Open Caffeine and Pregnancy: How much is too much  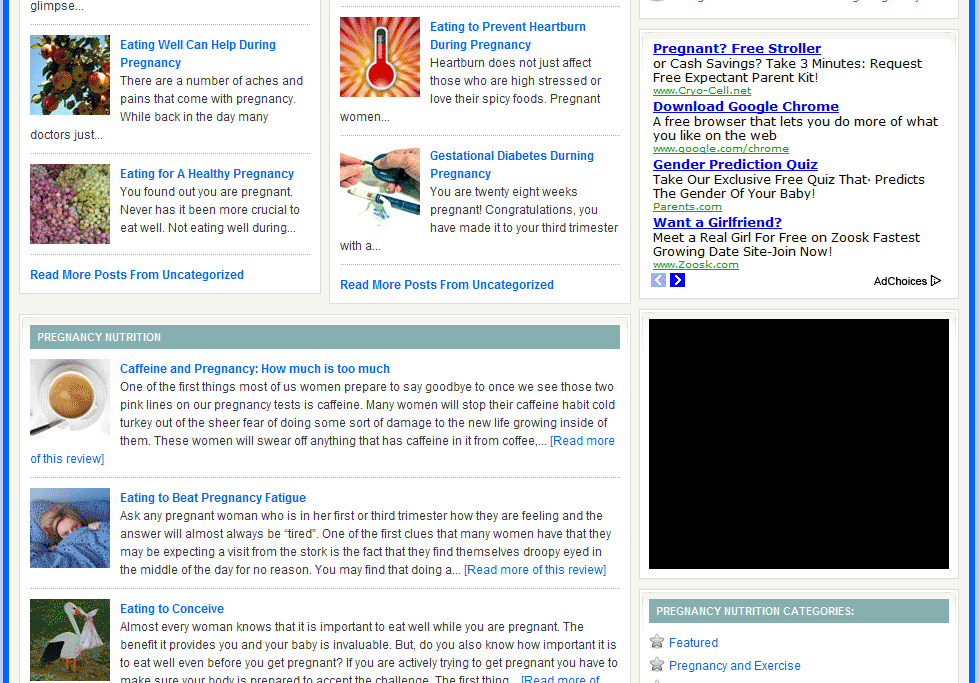coord(255,368)
